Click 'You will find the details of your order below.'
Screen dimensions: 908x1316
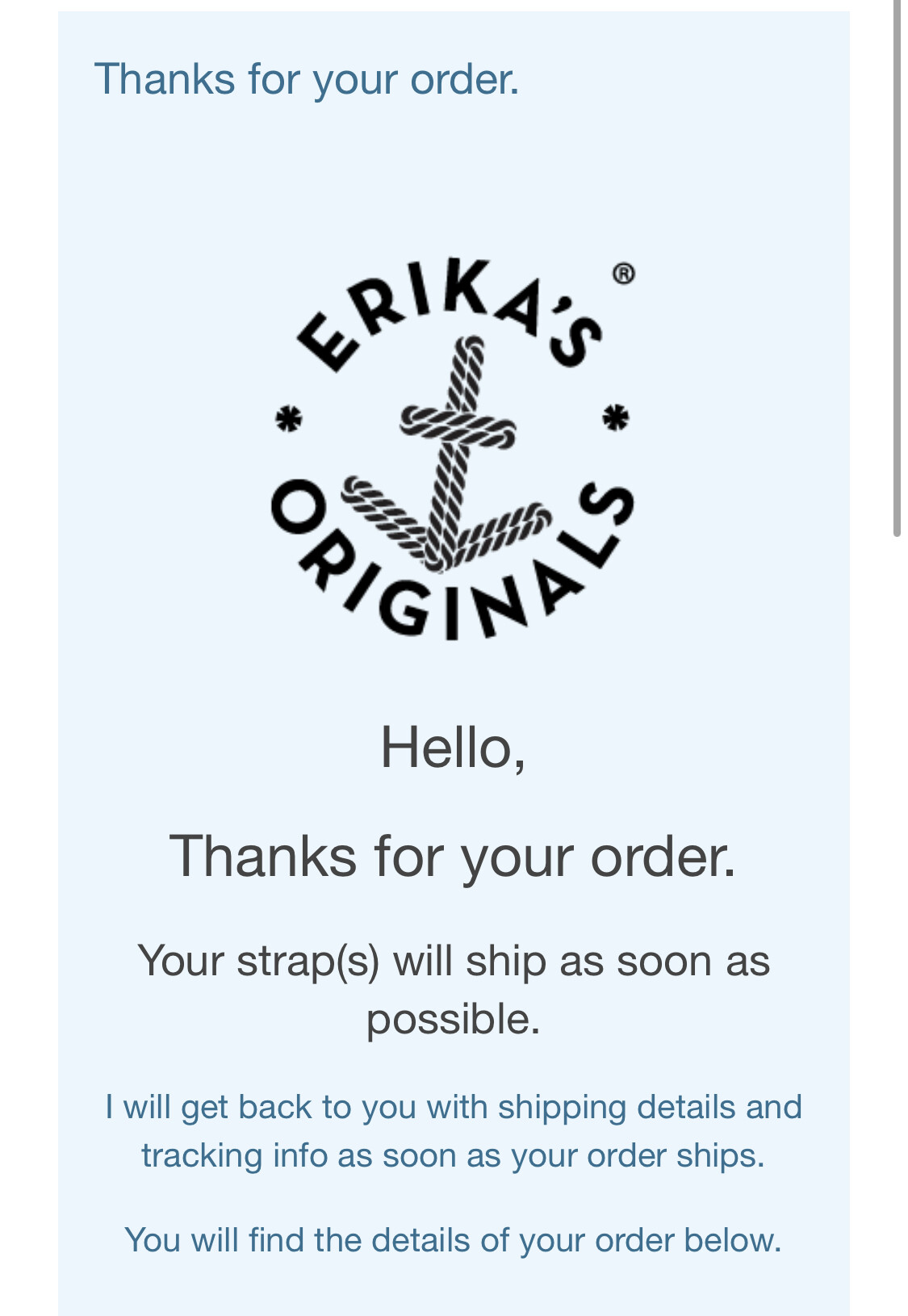454,1240
